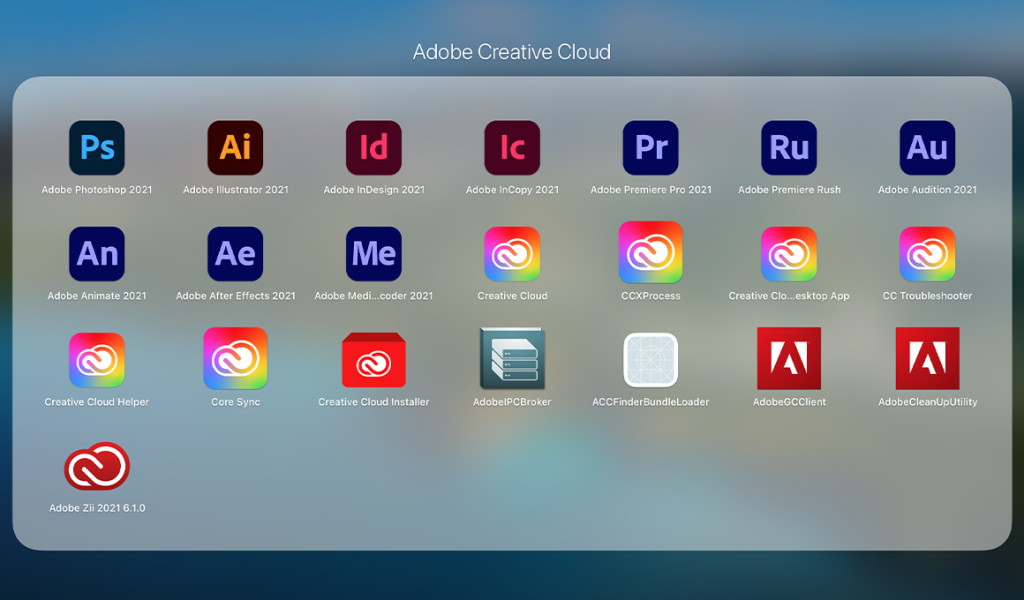Select the 'CC Troubleshooter' label text
Viewport: 1024px width, 600px height.
coord(927,296)
